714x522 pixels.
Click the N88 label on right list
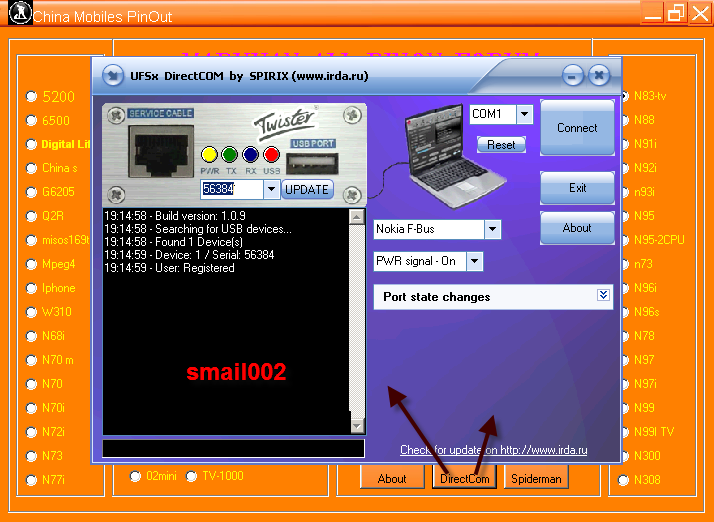pyautogui.click(x=644, y=120)
